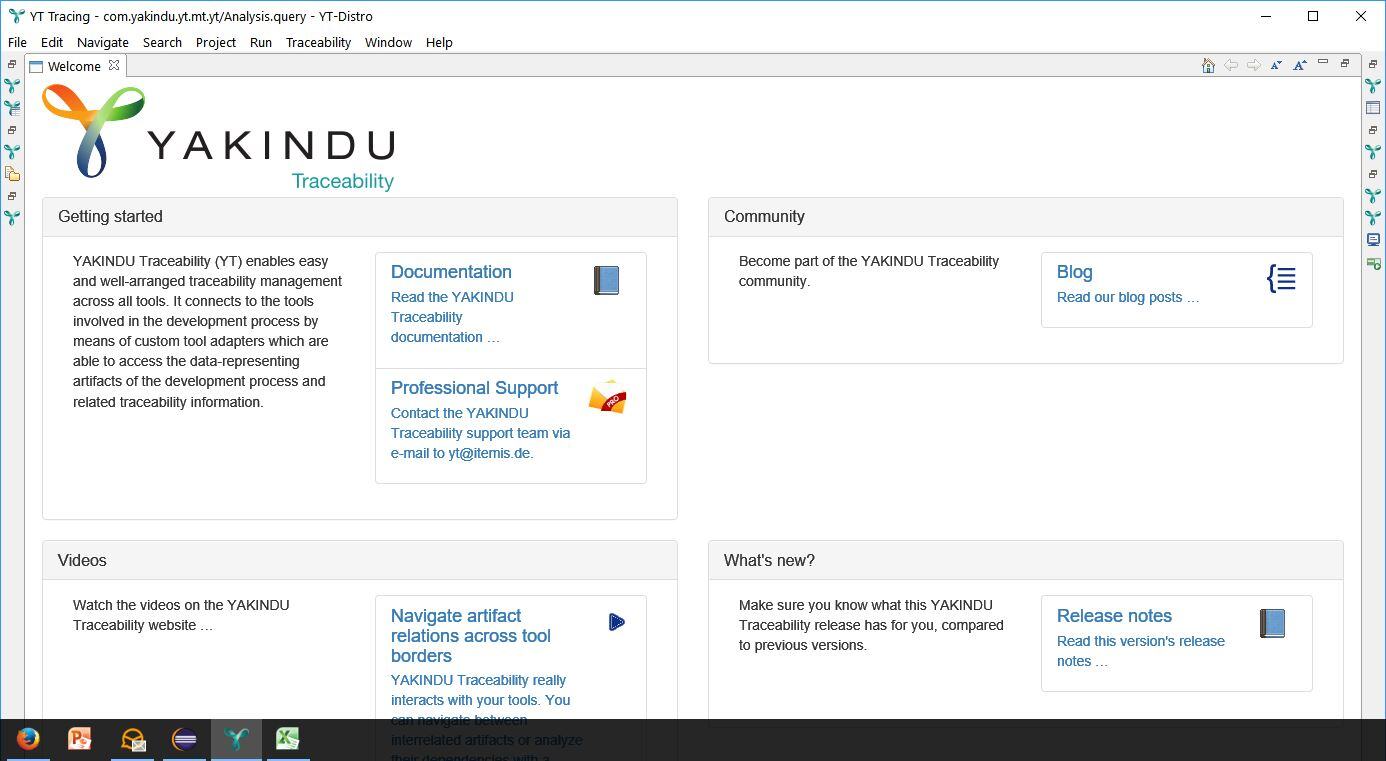Open the Run menu

tap(261, 42)
